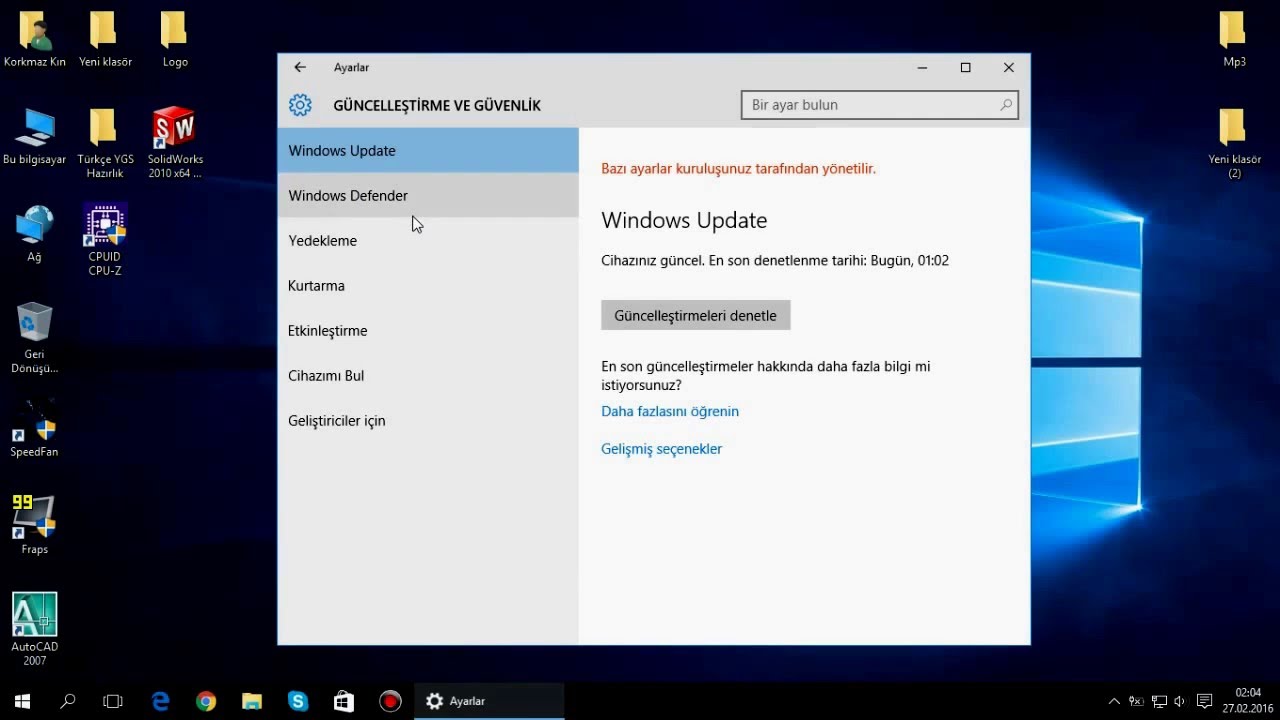Click the settings gear beside GÜNCELLEŞTİRME VE GÜVENLİK
Viewport: 1280px width, 720px height.
point(300,105)
